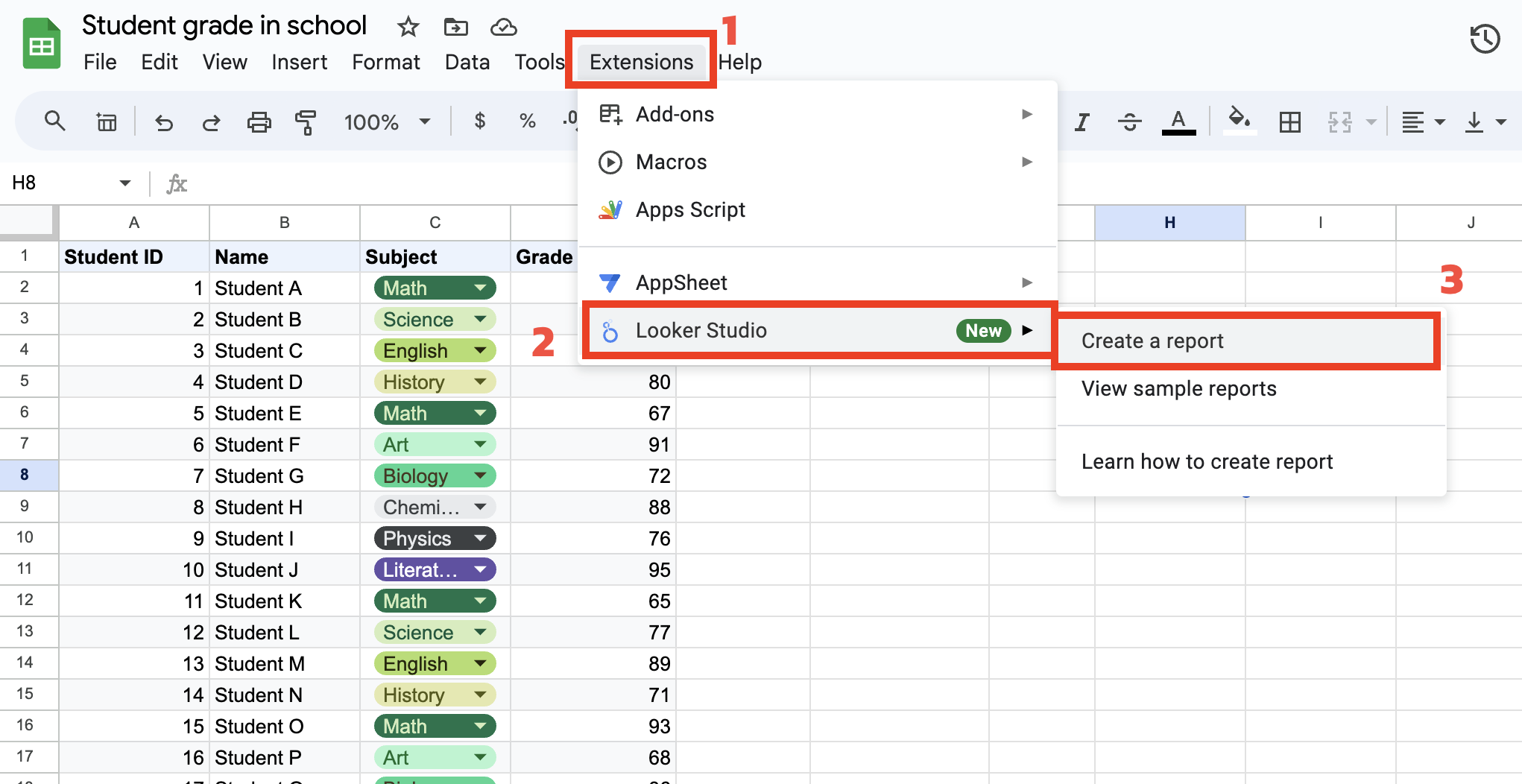Click Create a report

tap(1152, 341)
